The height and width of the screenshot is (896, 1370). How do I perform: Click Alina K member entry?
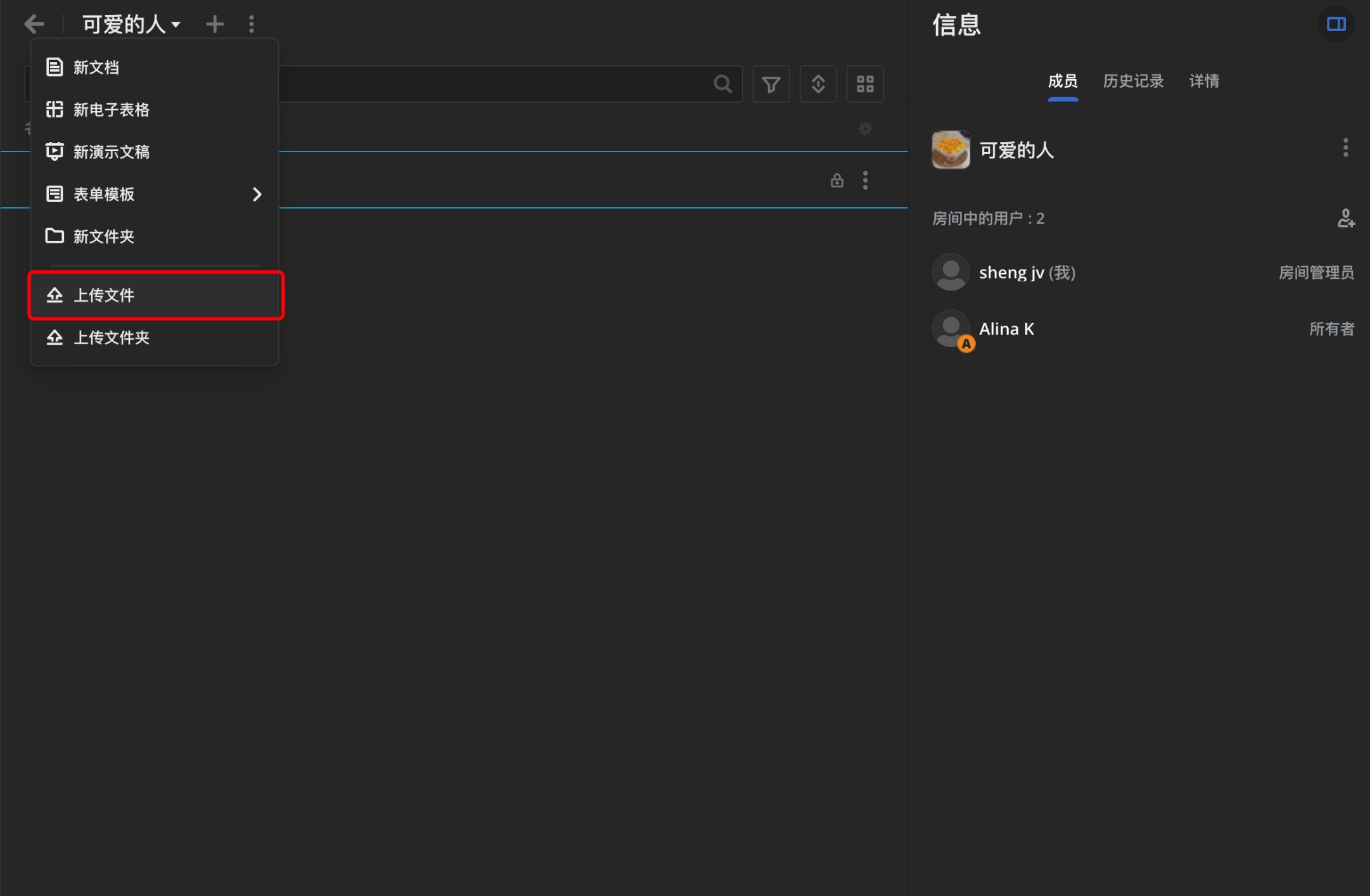coord(1006,329)
